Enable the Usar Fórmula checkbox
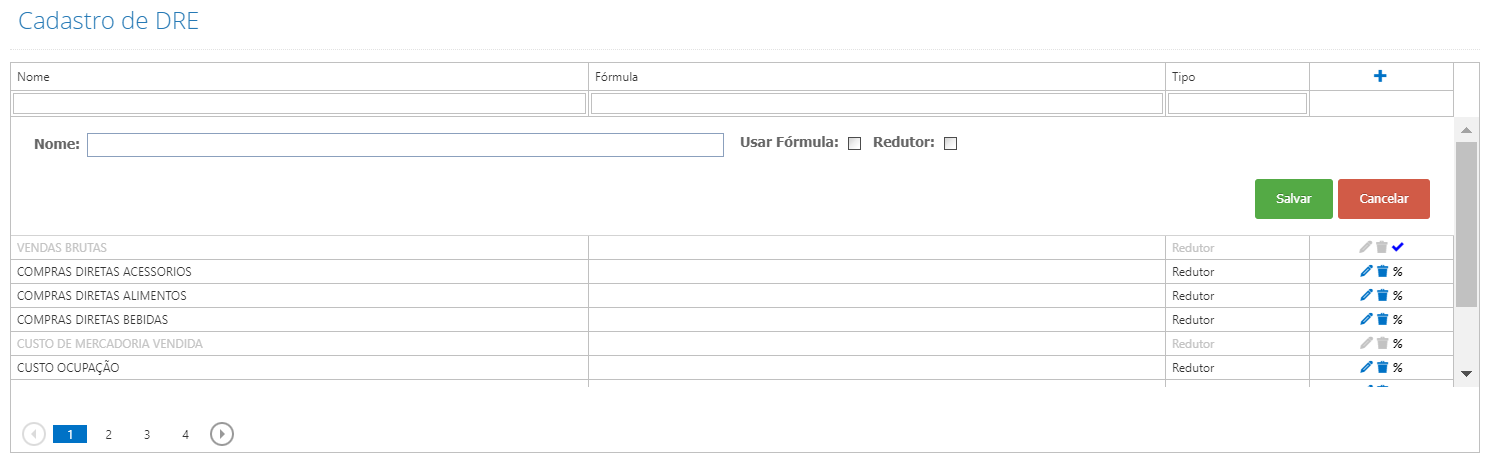The height and width of the screenshot is (465, 1489). pos(854,143)
